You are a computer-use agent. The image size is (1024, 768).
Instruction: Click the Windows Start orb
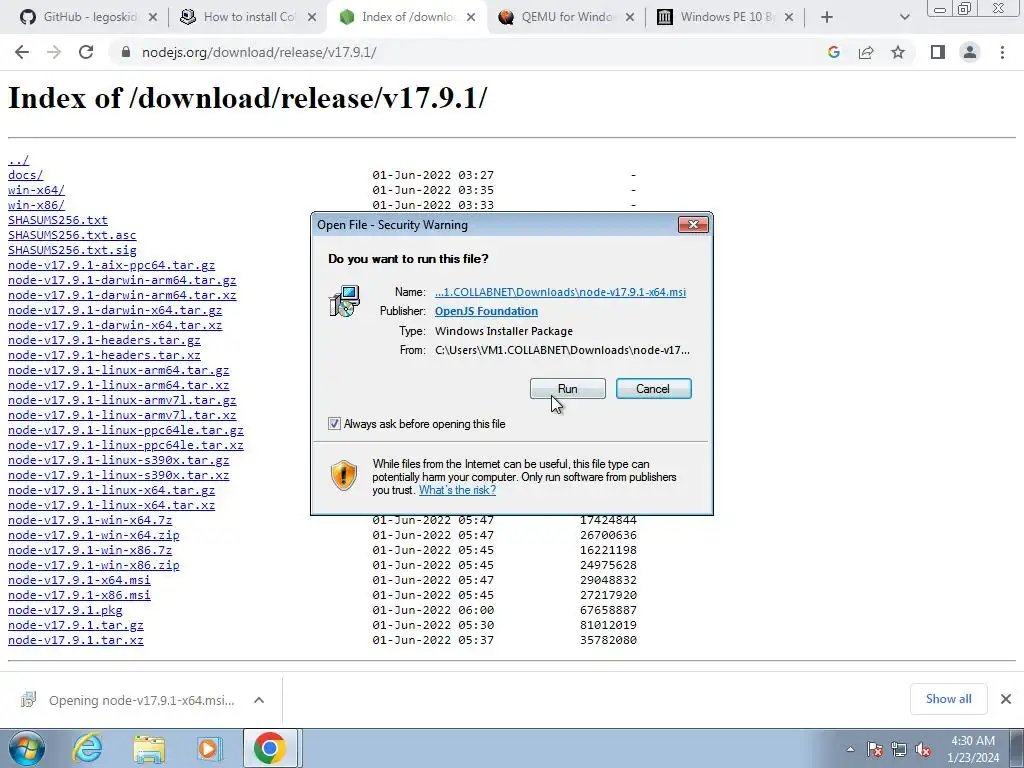27,748
